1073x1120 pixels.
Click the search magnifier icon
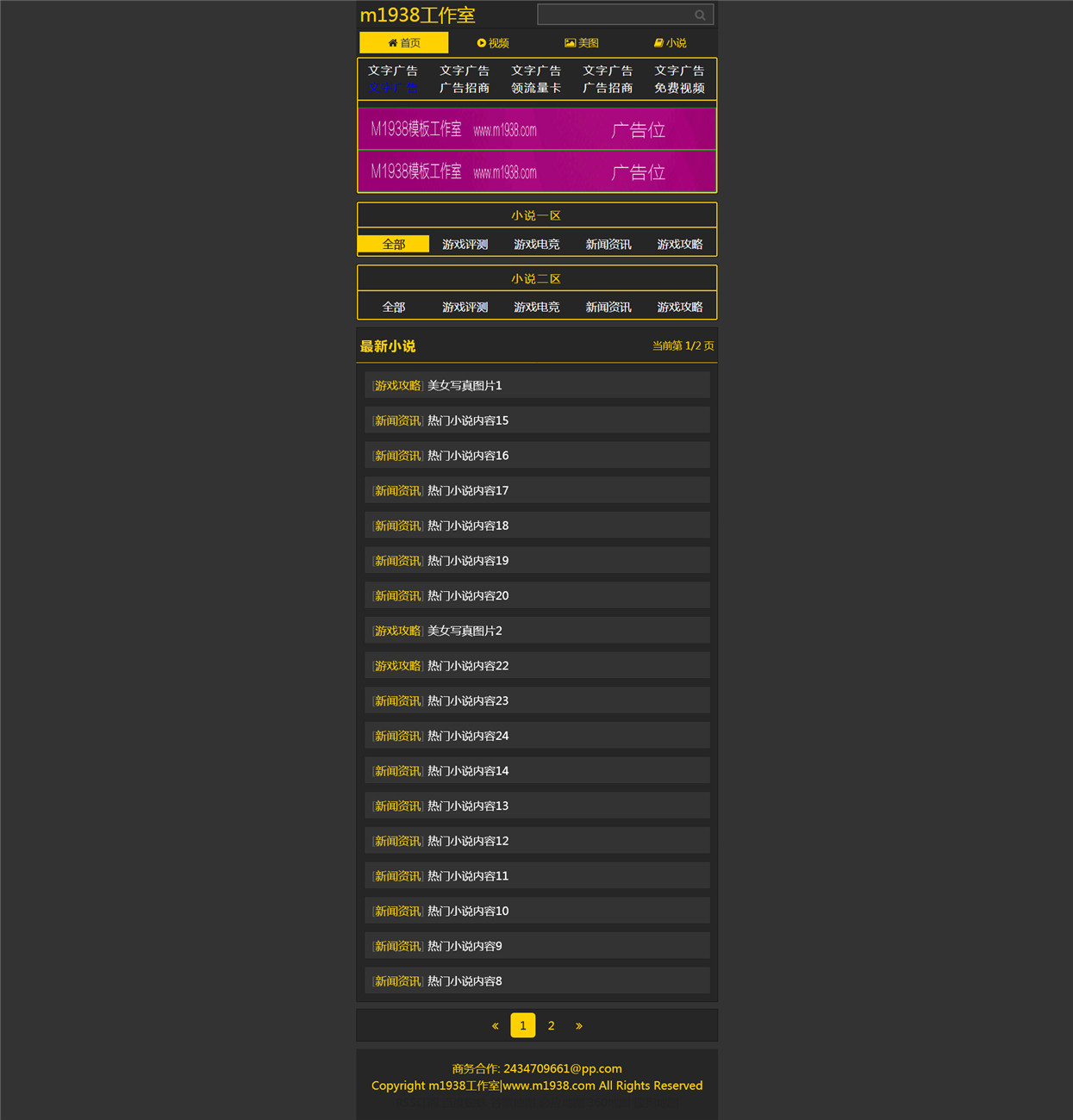pyautogui.click(x=700, y=15)
